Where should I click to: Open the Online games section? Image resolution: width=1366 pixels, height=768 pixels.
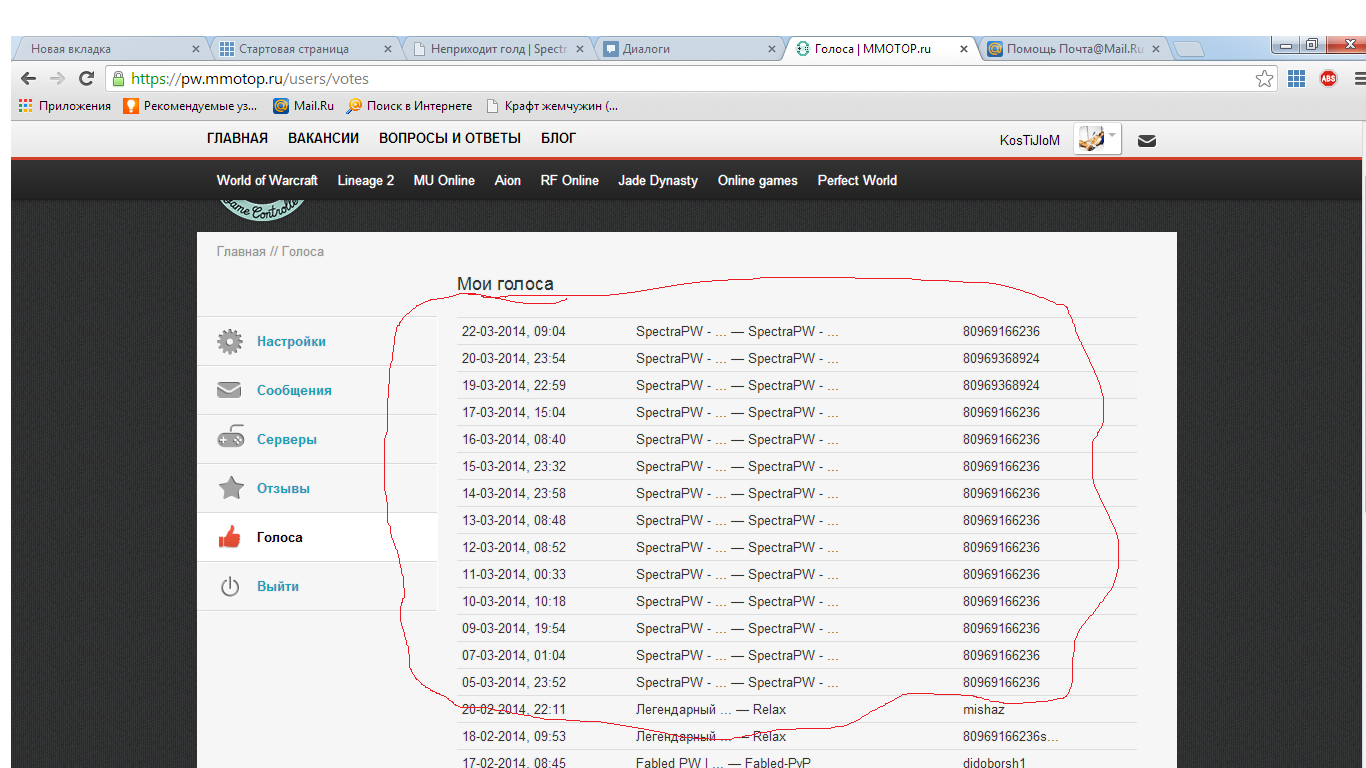pyautogui.click(x=758, y=180)
